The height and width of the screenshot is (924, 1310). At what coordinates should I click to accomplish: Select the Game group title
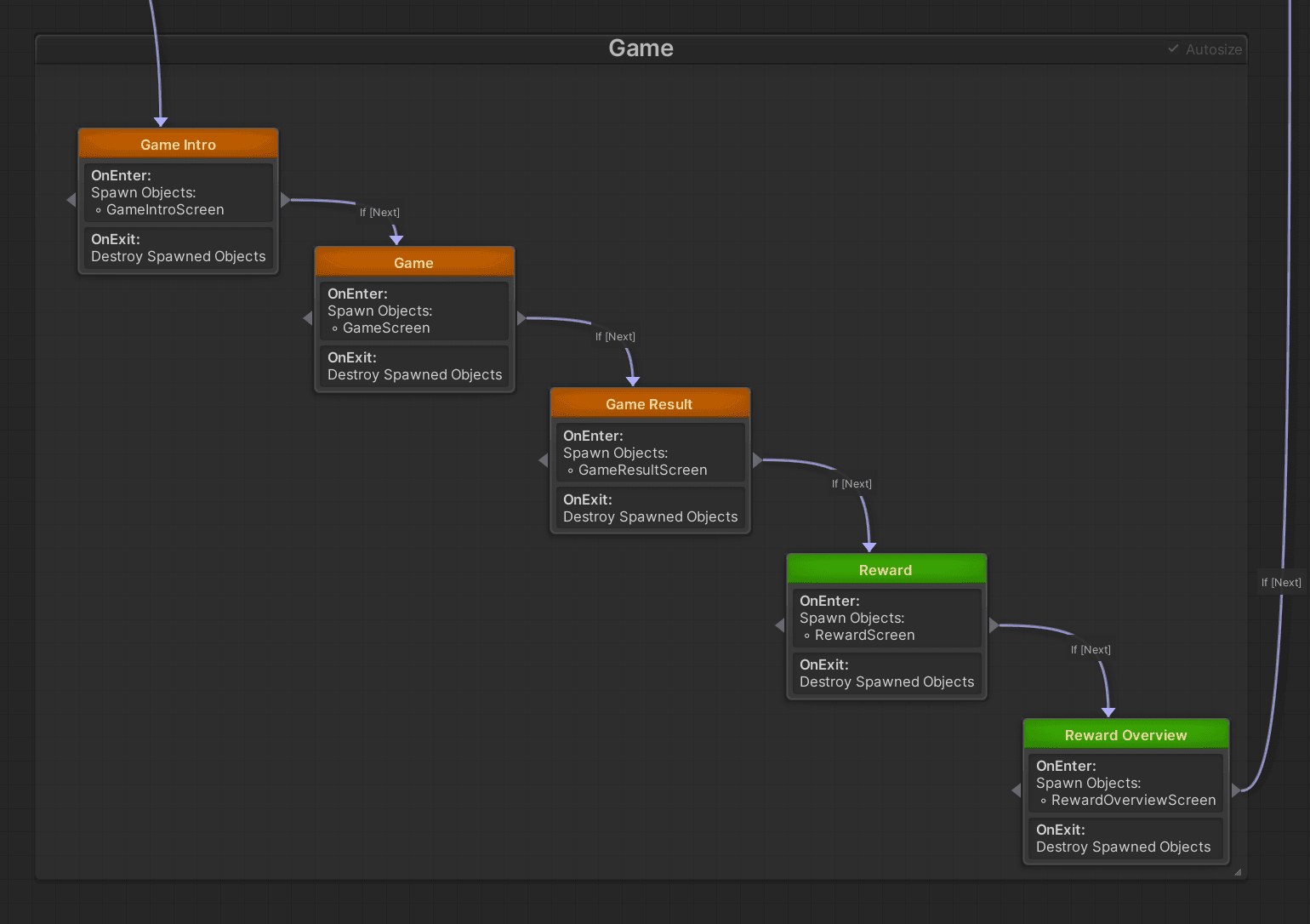[x=641, y=48]
